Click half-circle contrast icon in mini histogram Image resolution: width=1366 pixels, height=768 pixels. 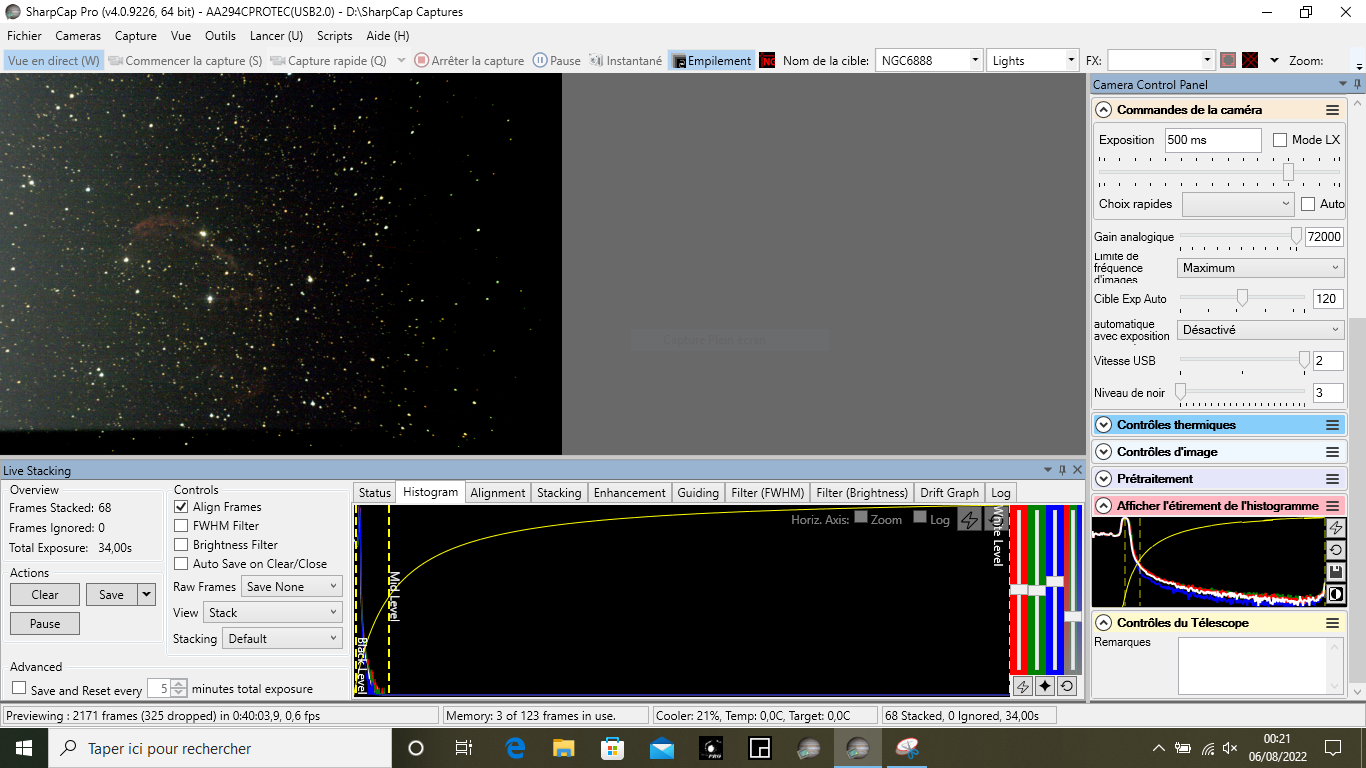click(x=1336, y=594)
